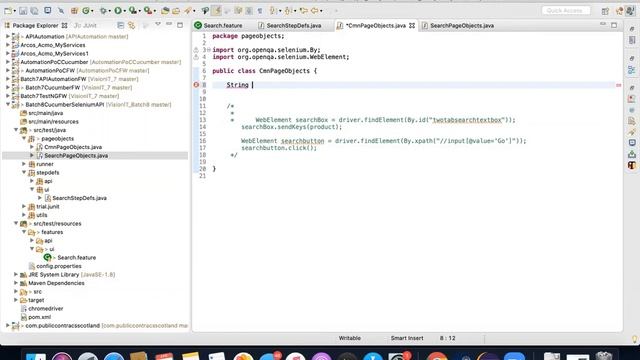Expand the JRE System Library node
The height and width of the screenshot is (360, 640).
(16, 274)
